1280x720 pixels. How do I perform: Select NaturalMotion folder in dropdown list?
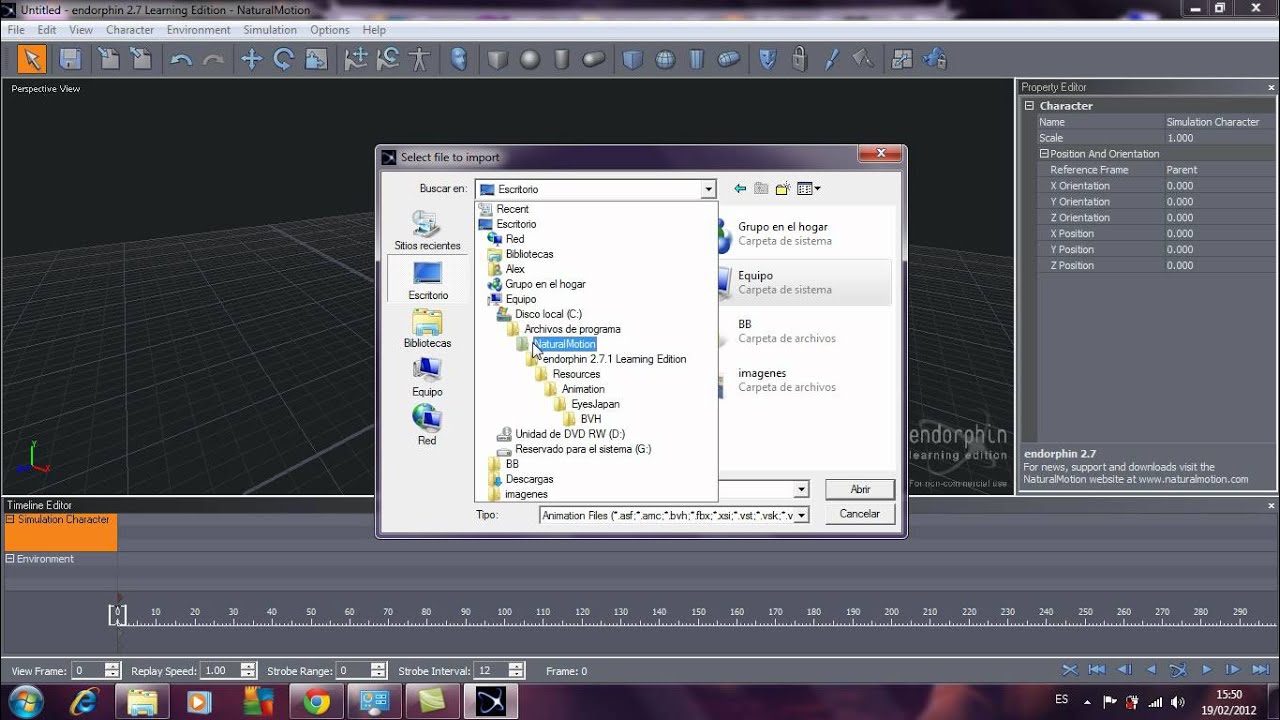(564, 344)
